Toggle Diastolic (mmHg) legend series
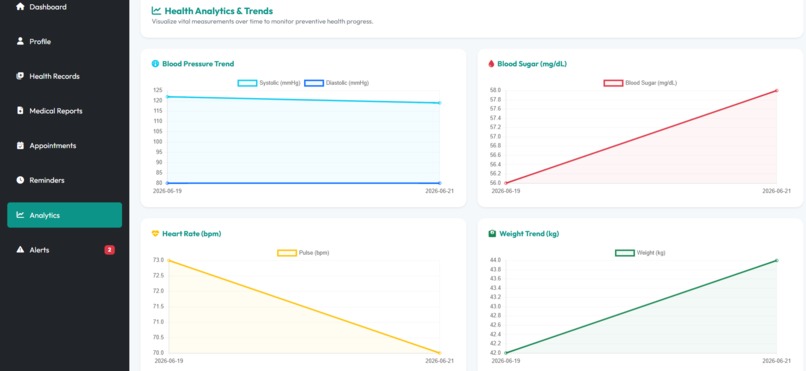 pos(337,83)
